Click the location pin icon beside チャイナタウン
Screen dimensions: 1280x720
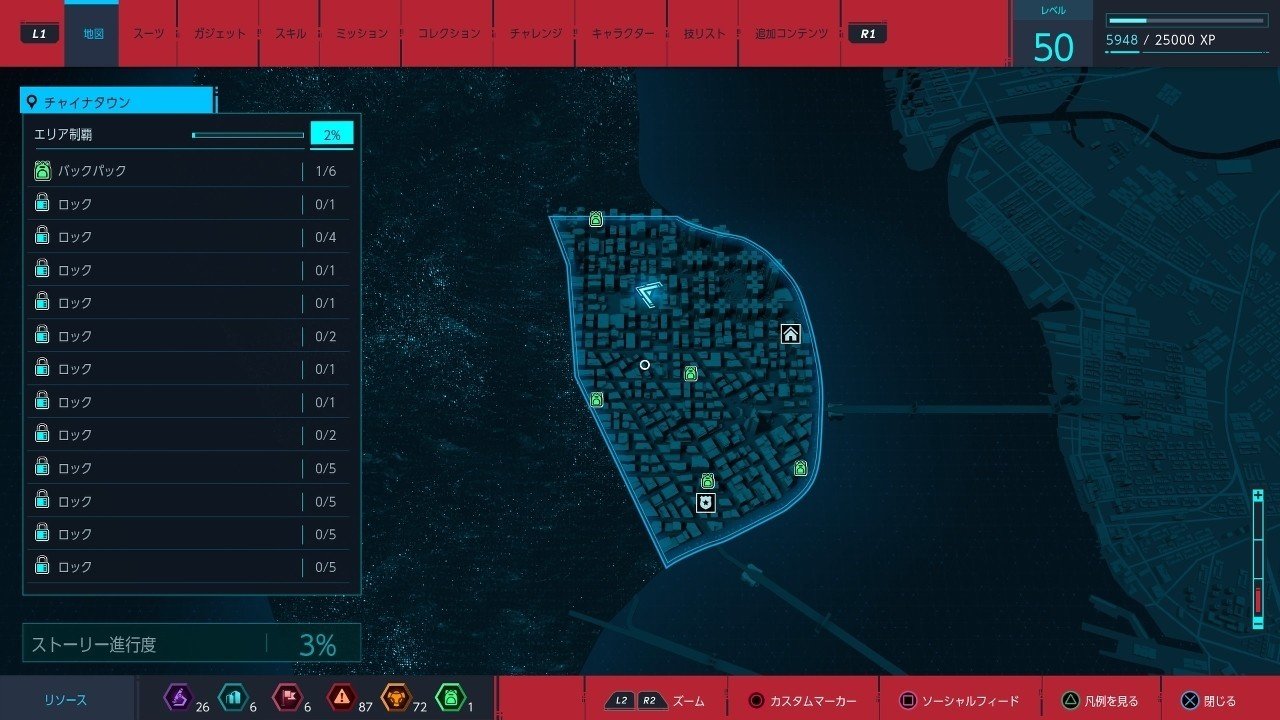tap(32, 102)
